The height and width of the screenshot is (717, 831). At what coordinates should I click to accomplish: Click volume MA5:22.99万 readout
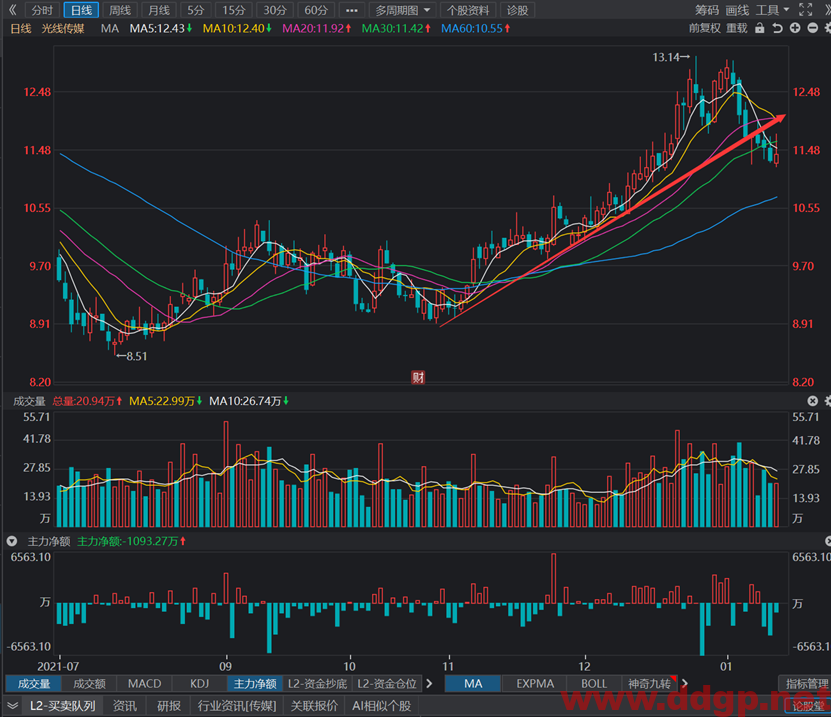166,401
